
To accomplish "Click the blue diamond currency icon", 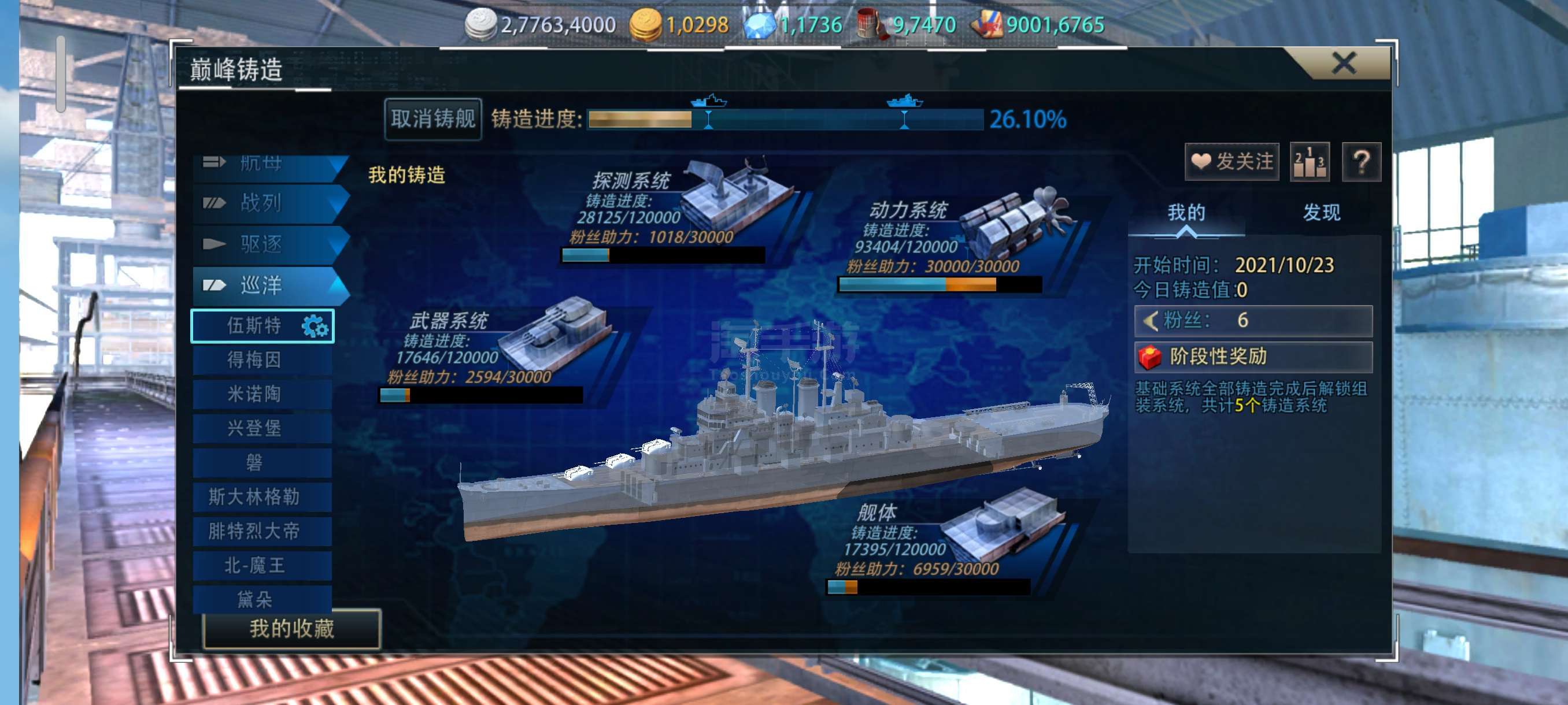I will (x=759, y=25).
